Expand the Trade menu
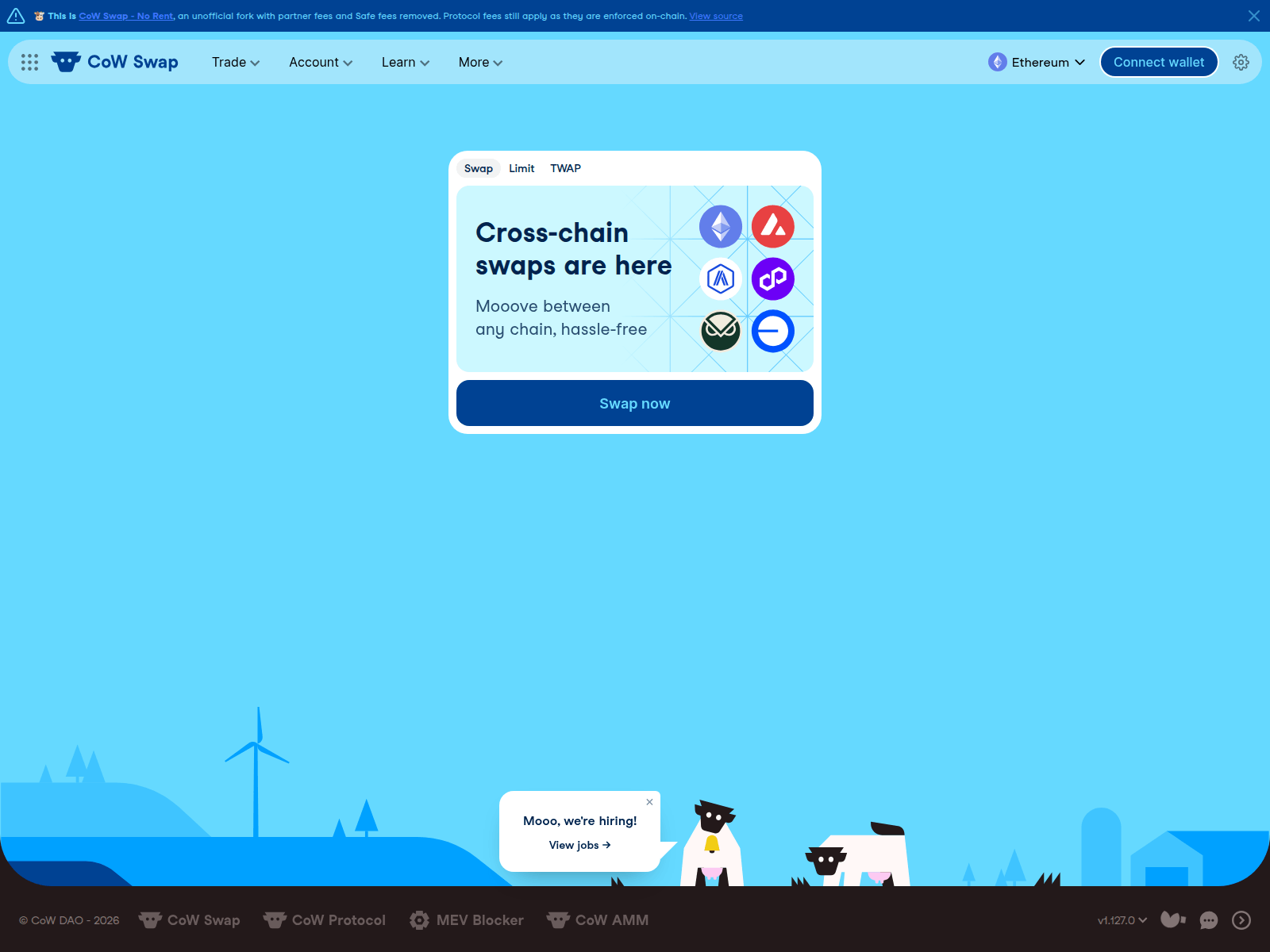The width and height of the screenshot is (1270, 952). coord(236,62)
